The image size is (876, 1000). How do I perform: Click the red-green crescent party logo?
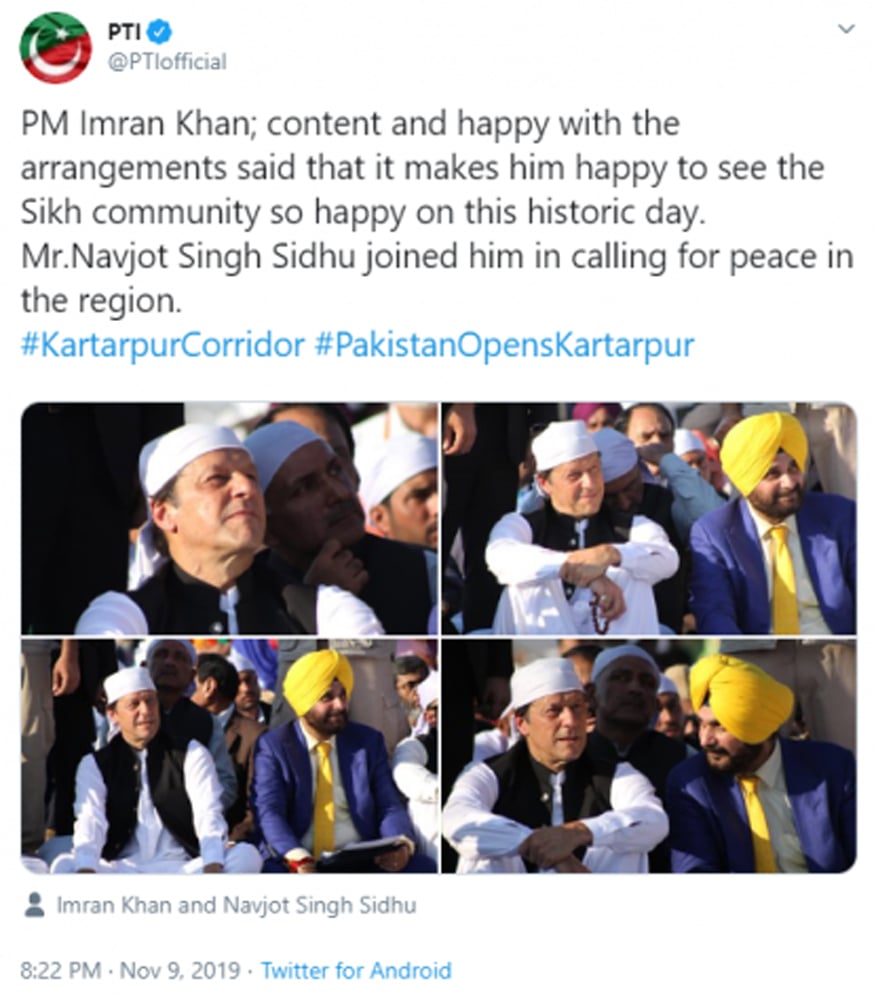[x=55, y=48]
